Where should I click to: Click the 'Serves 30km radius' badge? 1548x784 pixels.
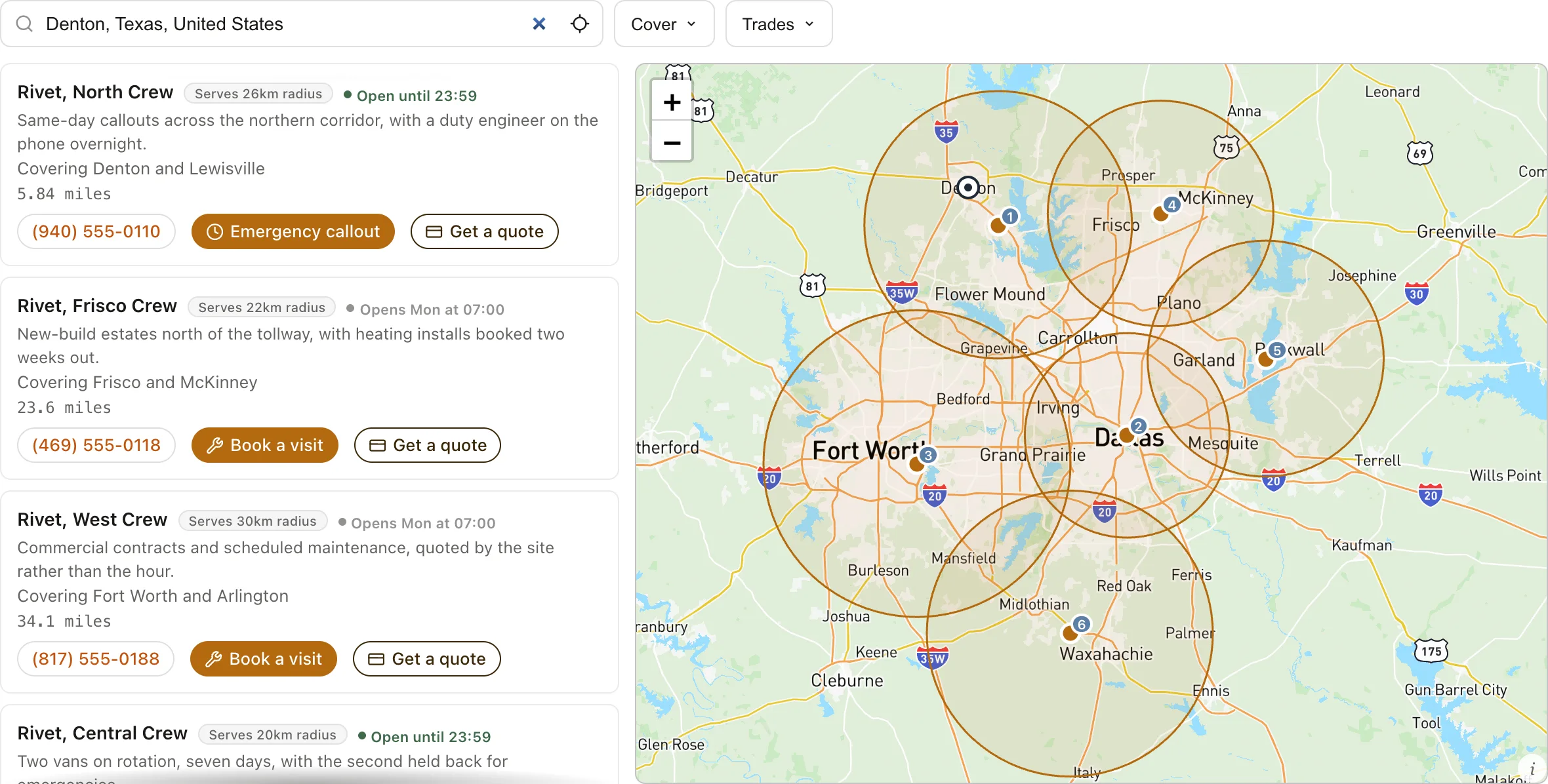click(x=253, y=521)
